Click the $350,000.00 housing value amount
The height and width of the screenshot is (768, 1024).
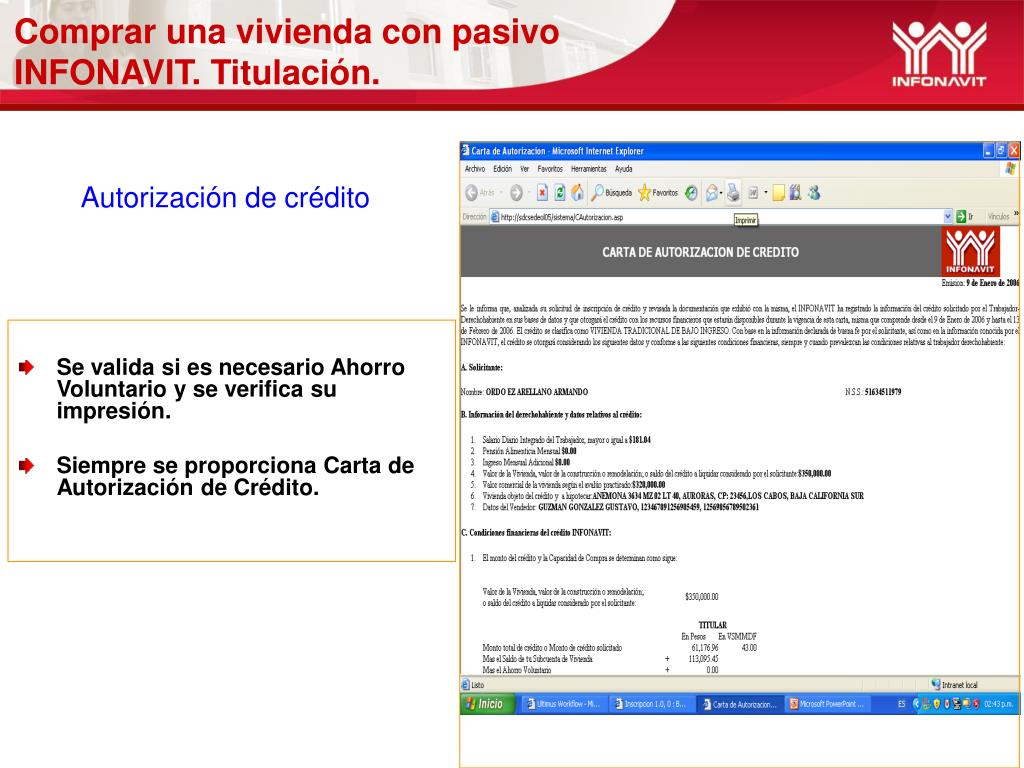click(x=701, y=596)
